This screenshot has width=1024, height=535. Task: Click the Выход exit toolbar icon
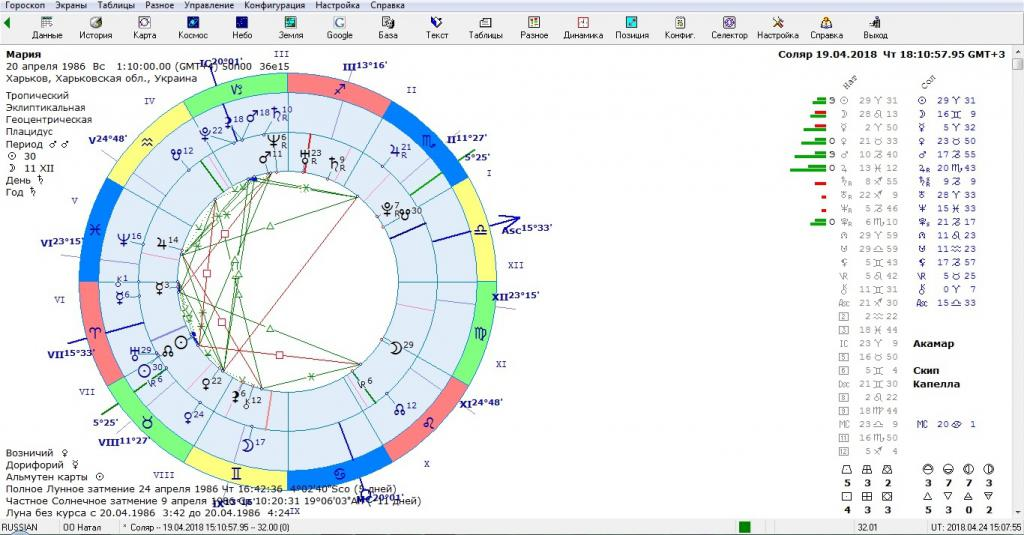click(x=875, y=27)
